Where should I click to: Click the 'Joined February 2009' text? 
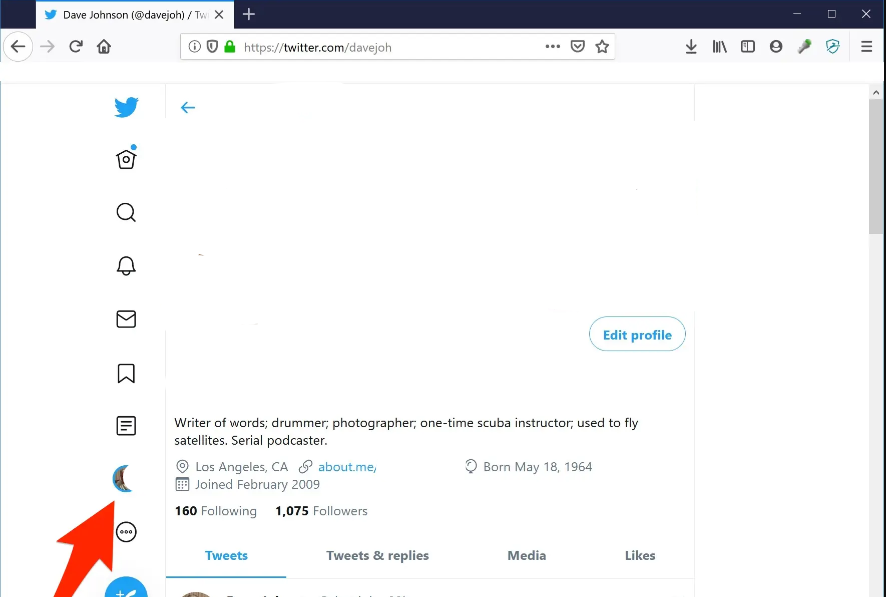point(257,485)
